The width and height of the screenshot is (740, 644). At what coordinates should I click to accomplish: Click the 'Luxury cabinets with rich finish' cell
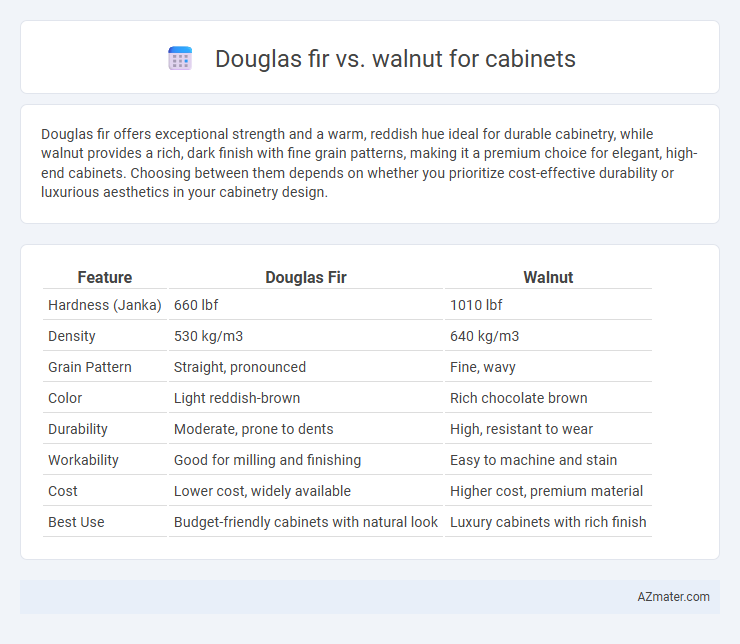pos(548,522)
